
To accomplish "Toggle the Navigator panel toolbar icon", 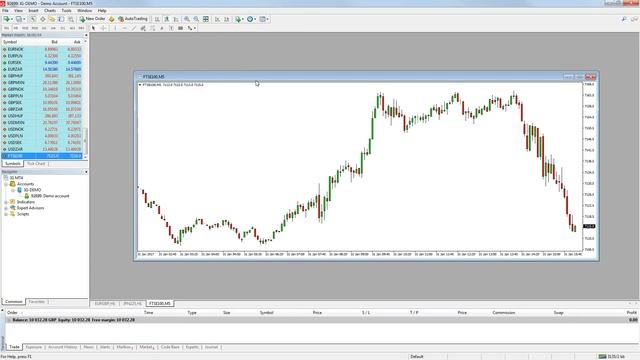I will click(x=52, y=19).
